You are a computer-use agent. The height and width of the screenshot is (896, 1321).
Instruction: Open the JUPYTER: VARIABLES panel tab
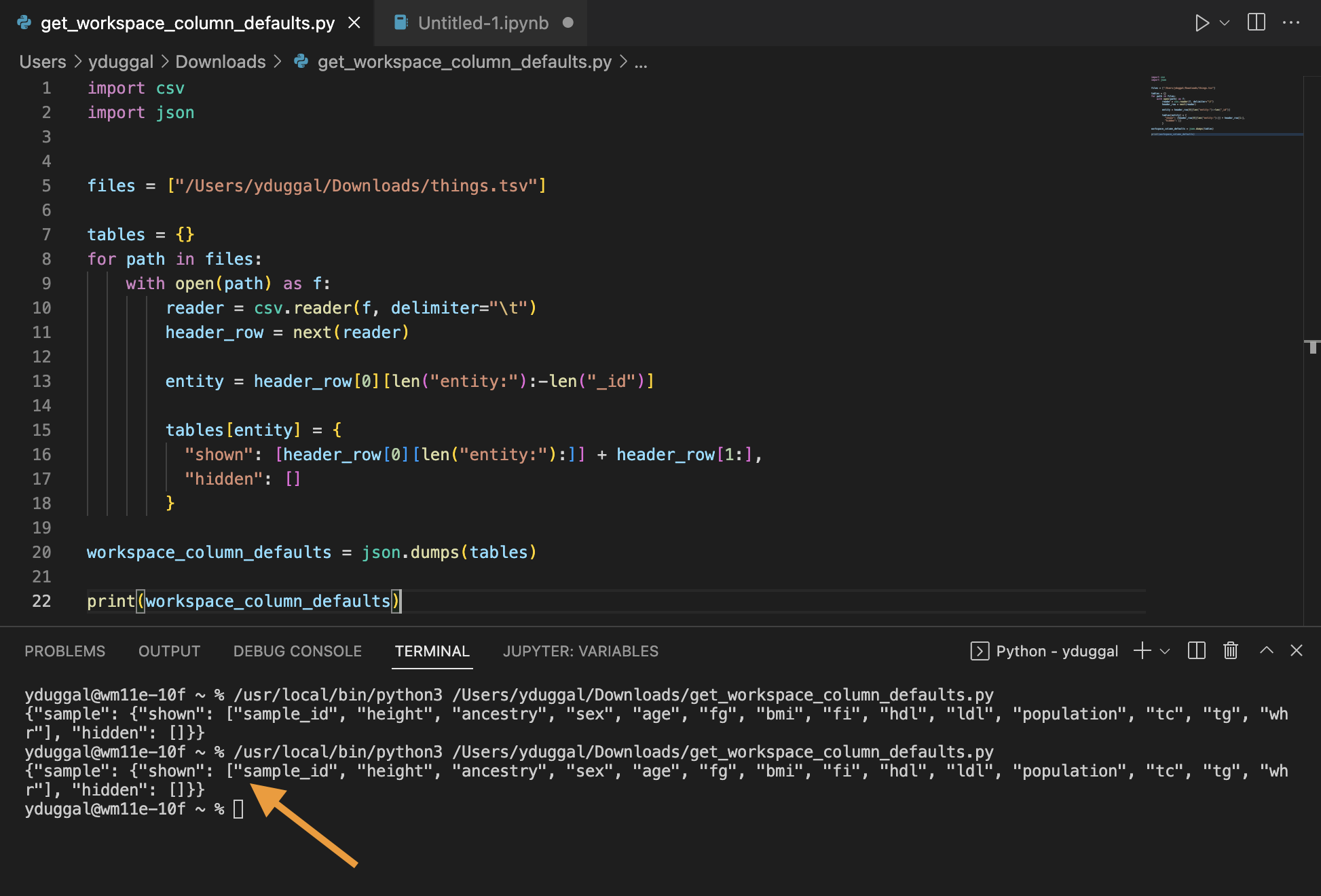coord(580,651)
